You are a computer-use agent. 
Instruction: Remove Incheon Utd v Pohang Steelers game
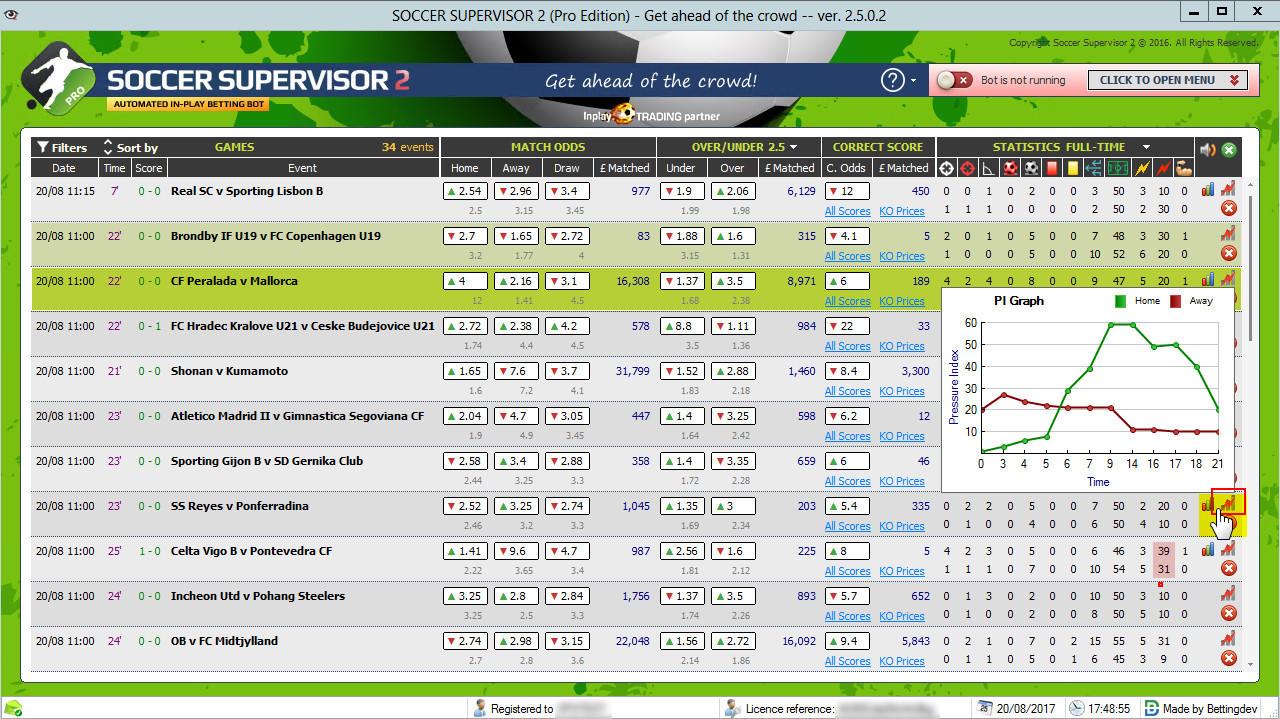coord(1229,613)
